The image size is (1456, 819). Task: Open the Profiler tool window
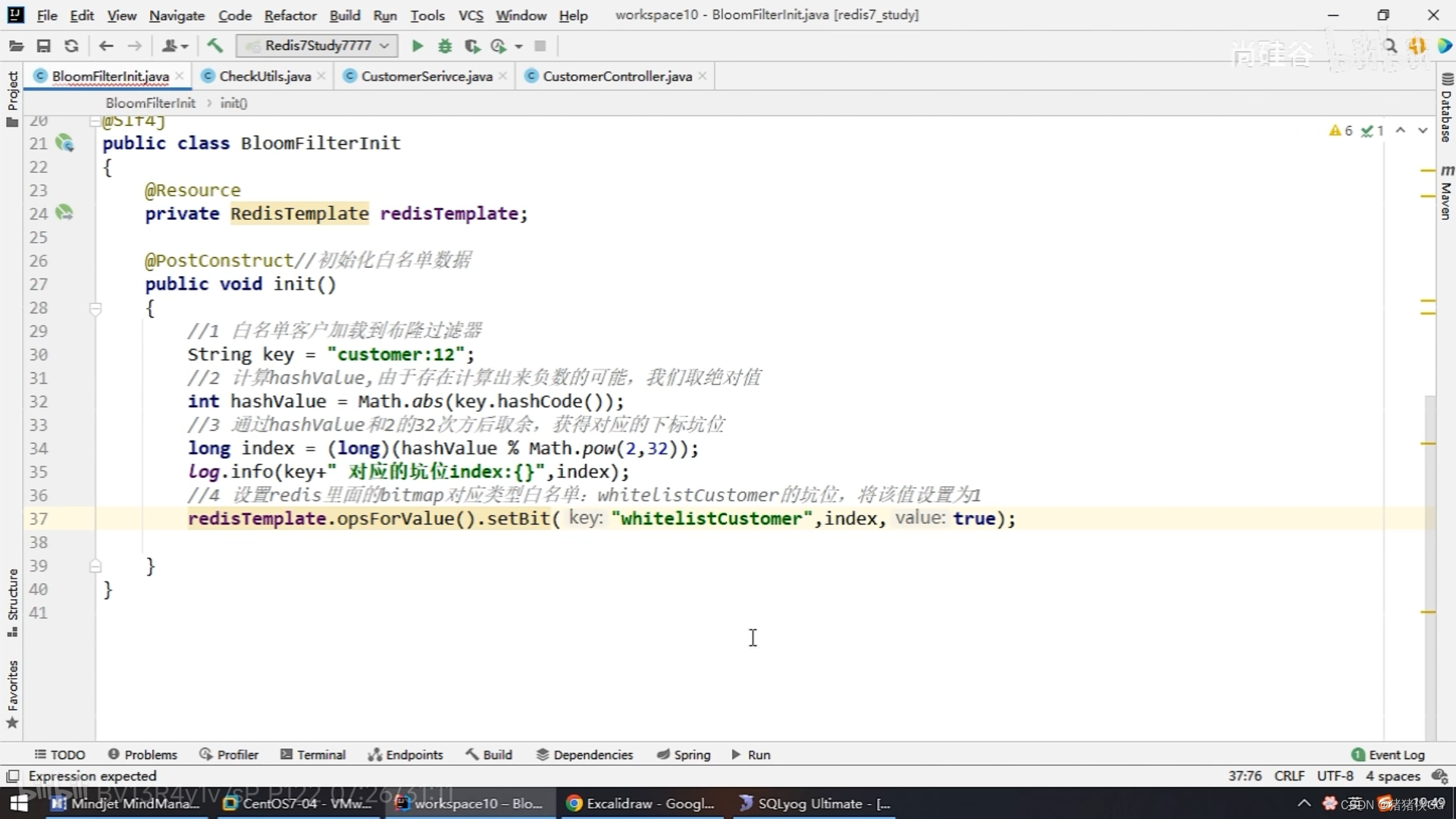[x=229, y=755]
